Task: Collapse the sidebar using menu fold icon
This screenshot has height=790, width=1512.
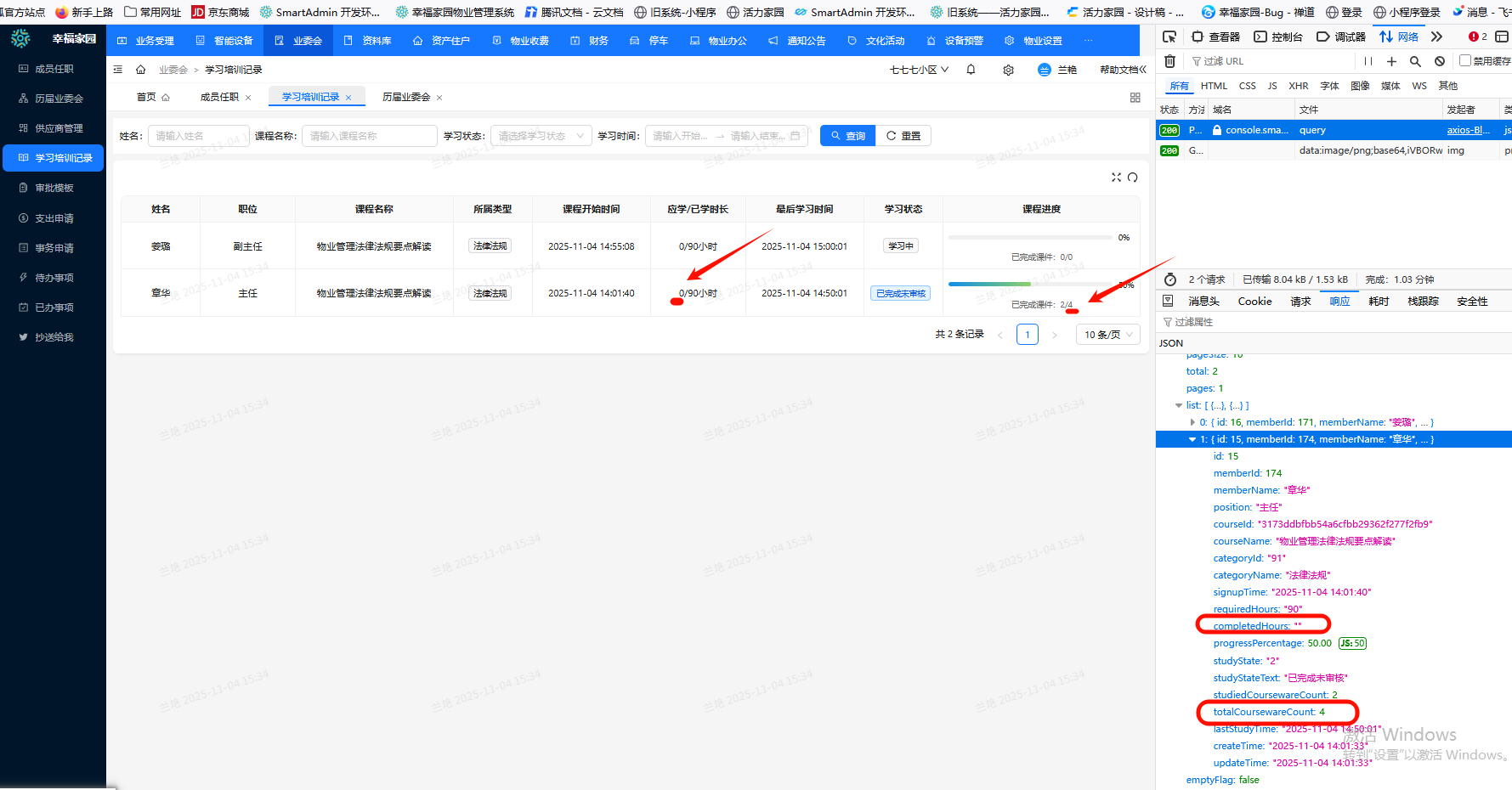Action: 118,70
